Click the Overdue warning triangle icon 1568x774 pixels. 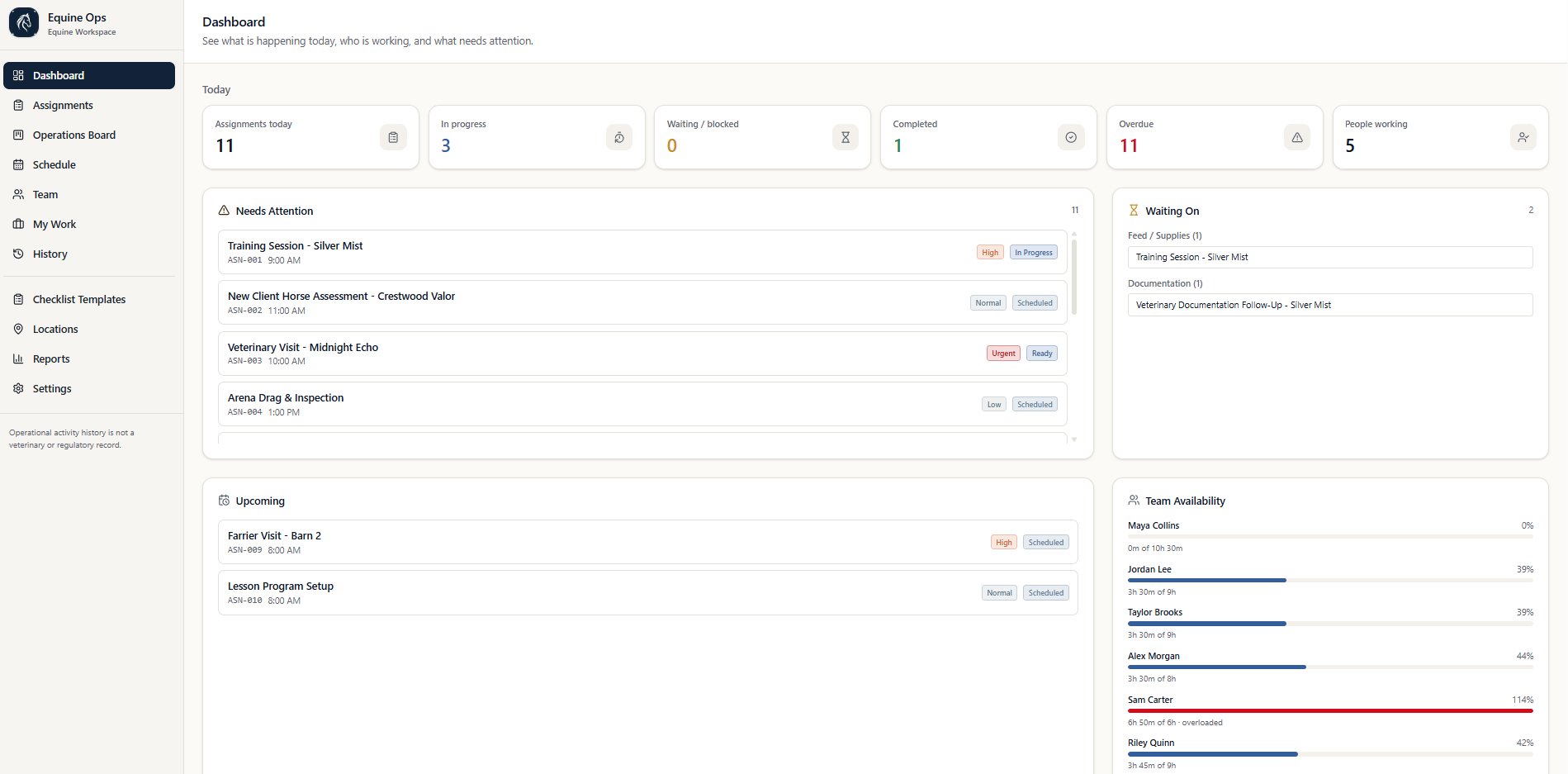pos(1297,137)
